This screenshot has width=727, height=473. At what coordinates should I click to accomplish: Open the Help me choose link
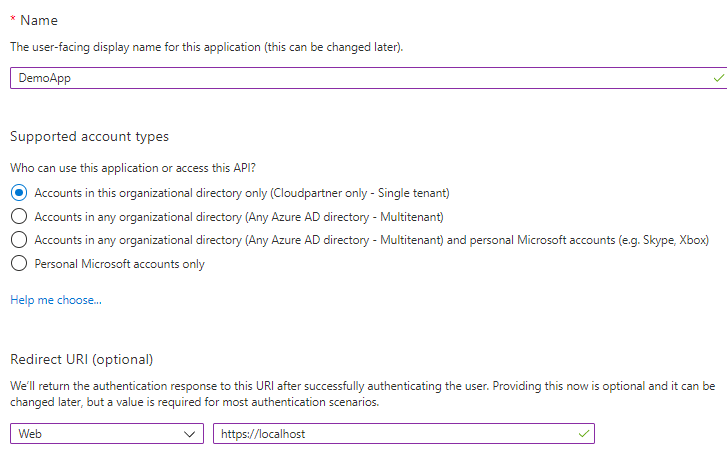pos(56,300)
